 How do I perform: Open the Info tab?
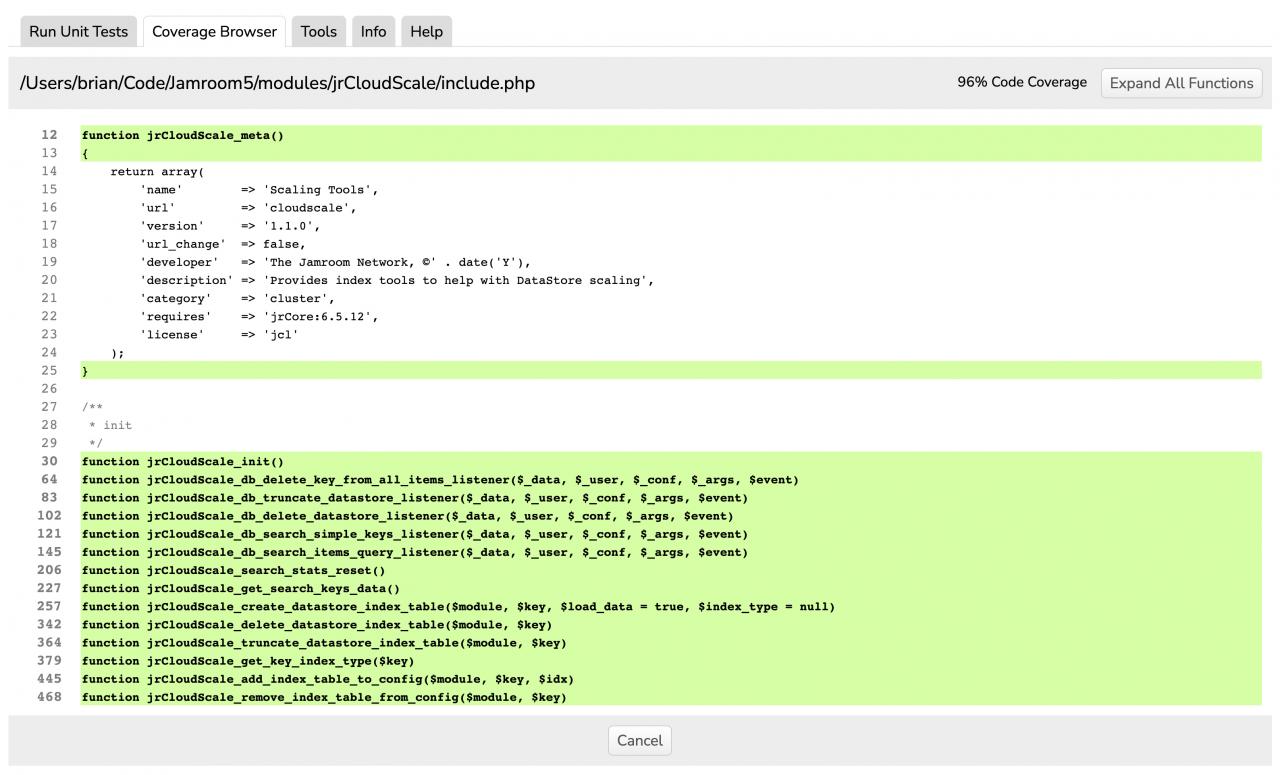click(373, 31)
